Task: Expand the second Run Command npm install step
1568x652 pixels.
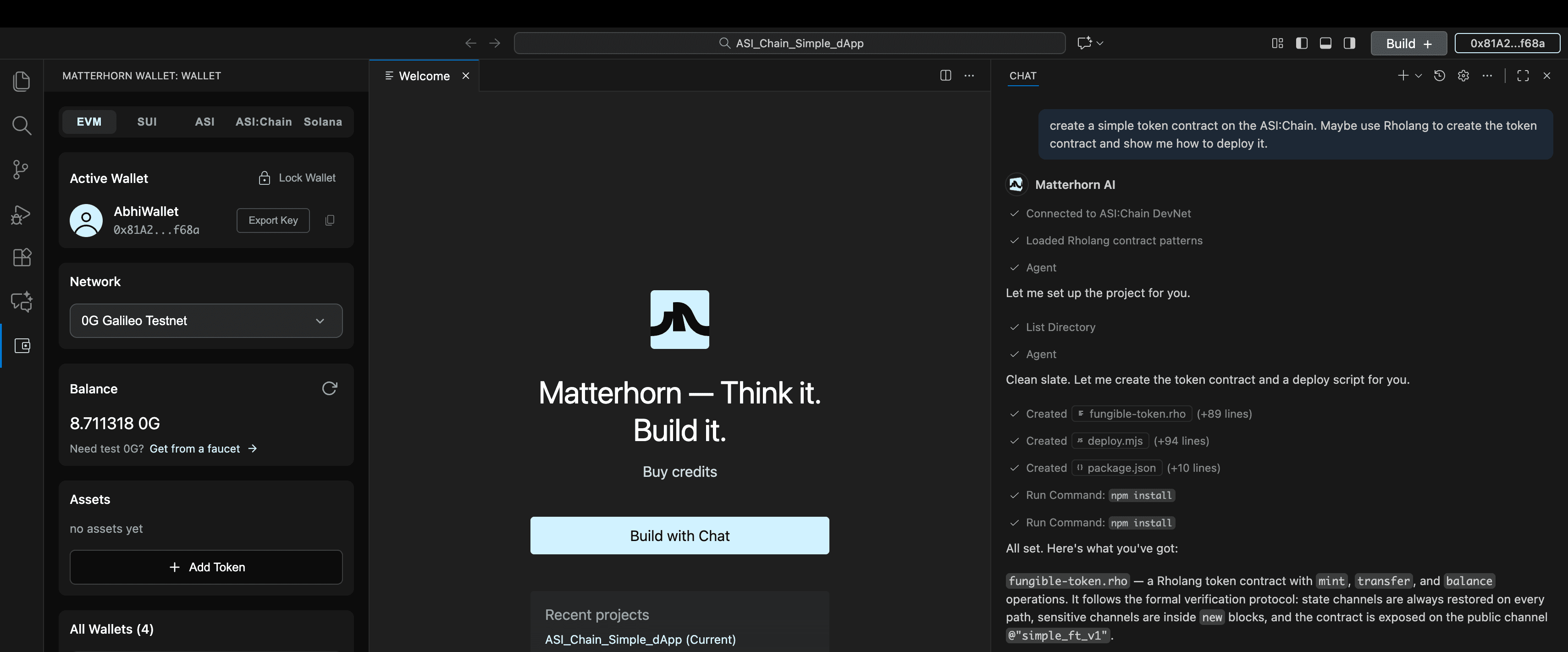Action: pos(1091,523)
